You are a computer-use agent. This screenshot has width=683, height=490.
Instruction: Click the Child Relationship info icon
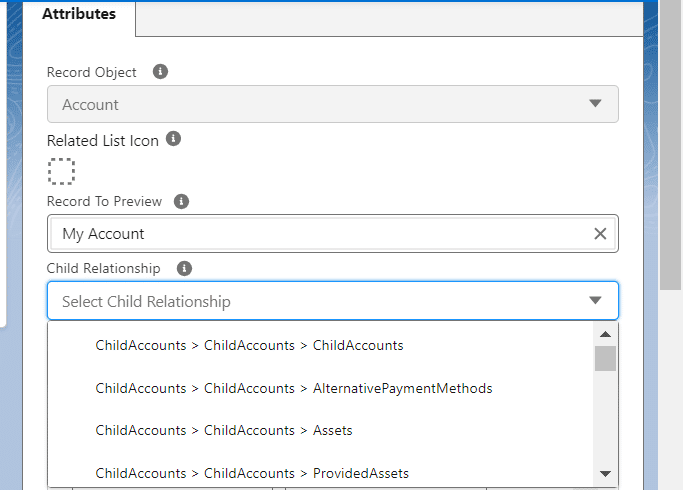point(183,268)
